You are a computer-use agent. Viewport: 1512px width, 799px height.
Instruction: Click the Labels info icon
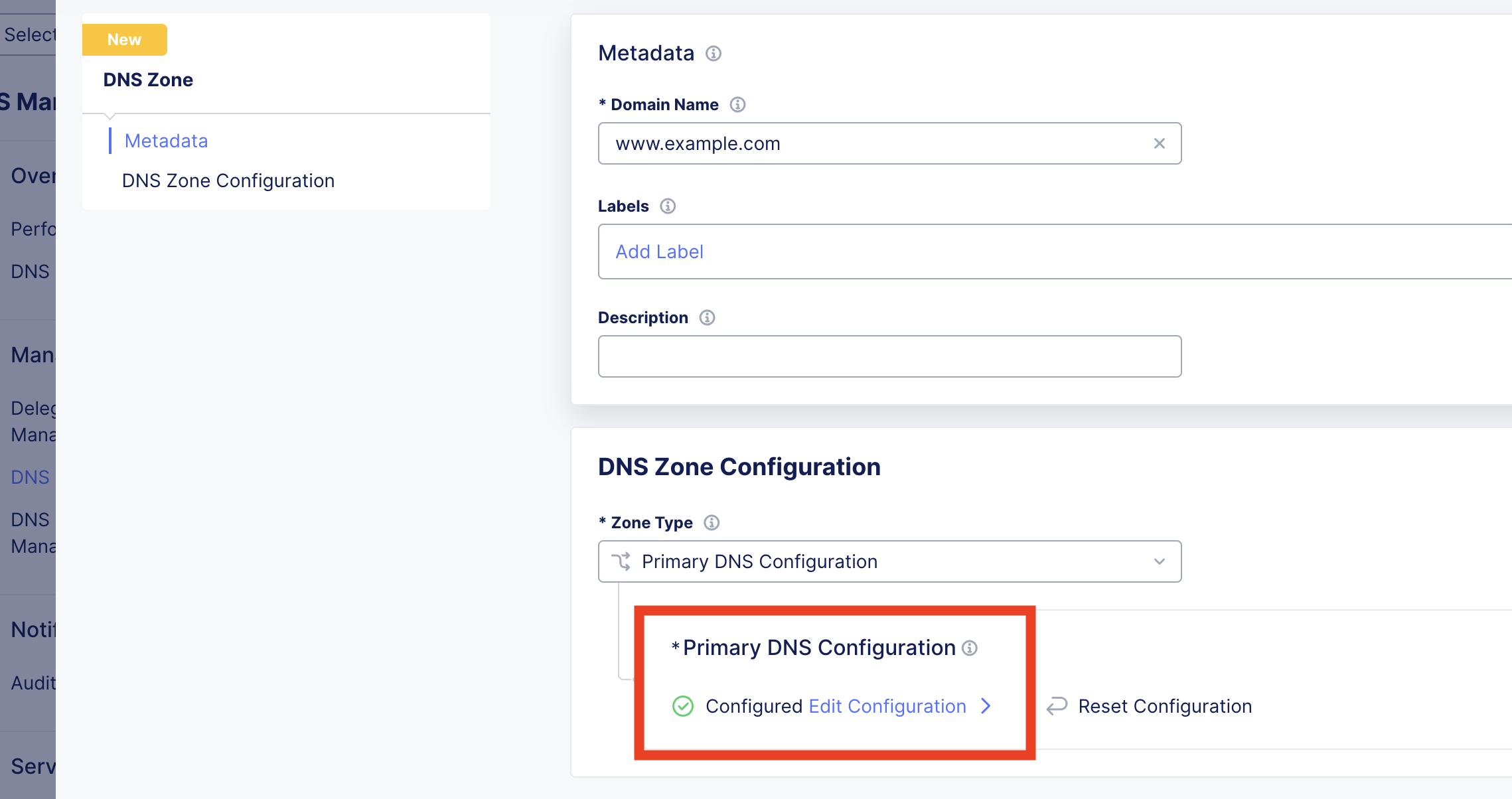(x=668, y=206)
